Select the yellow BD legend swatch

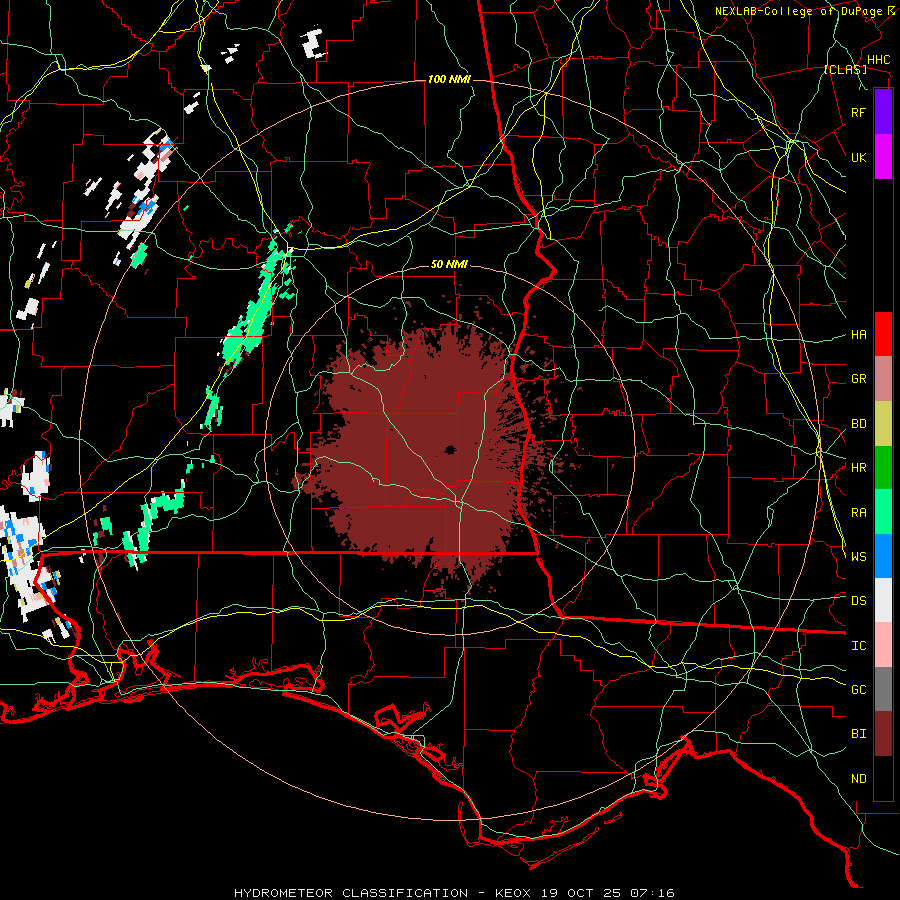[883, 423]
